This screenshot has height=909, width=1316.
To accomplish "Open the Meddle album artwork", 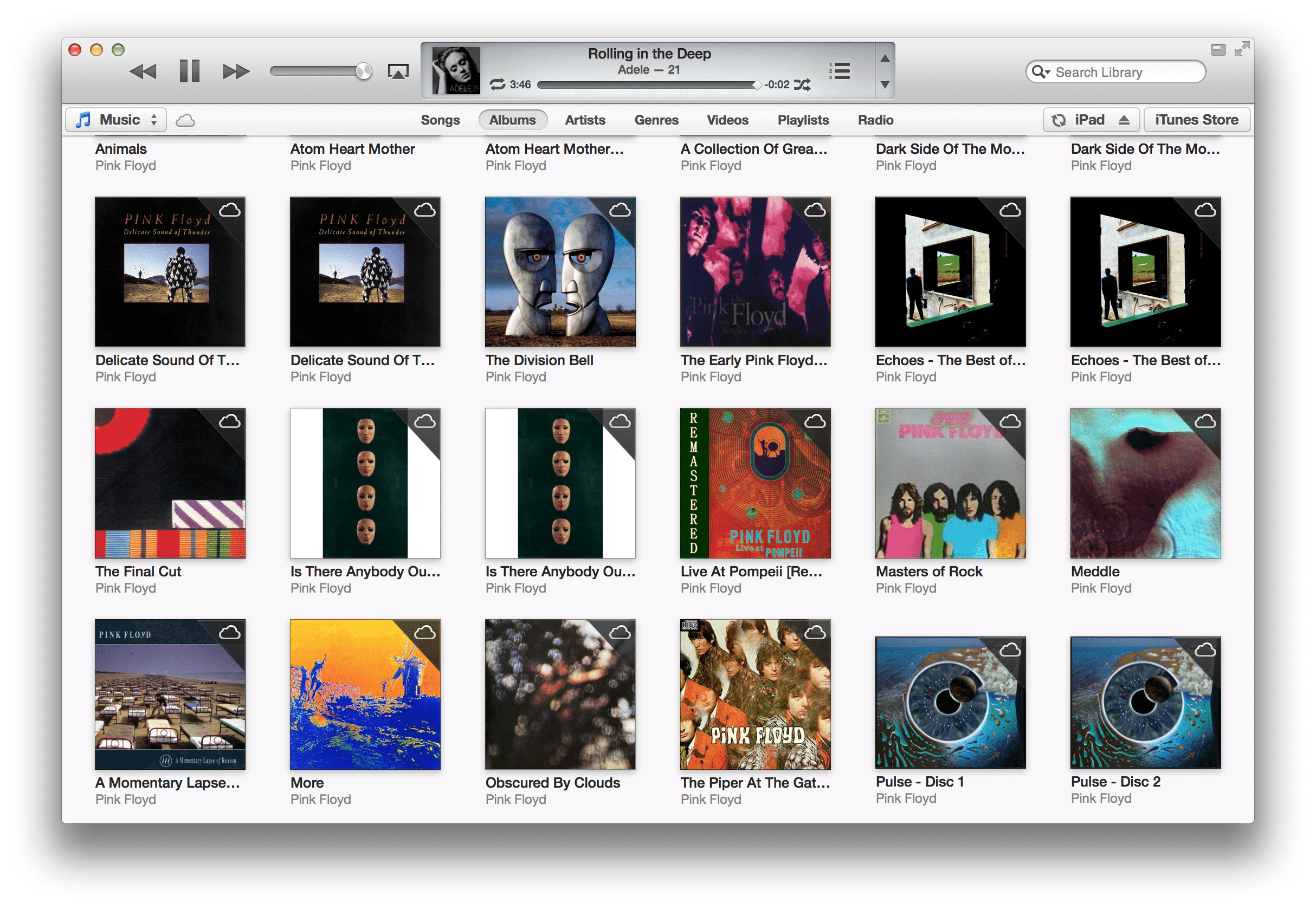I will click(1145, 483).
